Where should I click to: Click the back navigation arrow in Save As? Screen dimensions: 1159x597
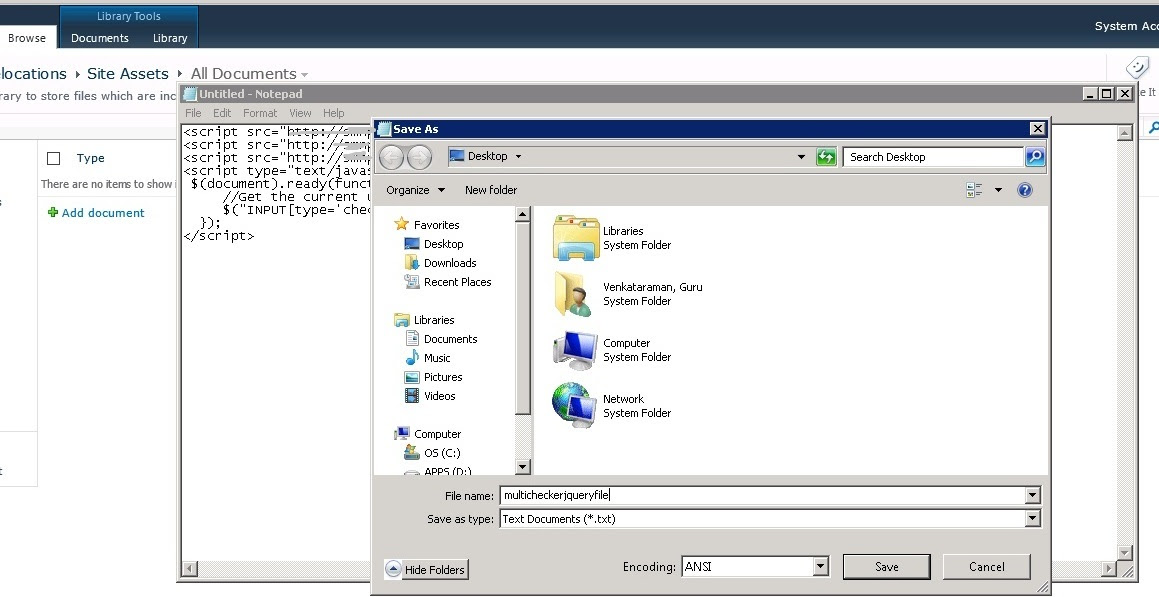click(391, 157)
